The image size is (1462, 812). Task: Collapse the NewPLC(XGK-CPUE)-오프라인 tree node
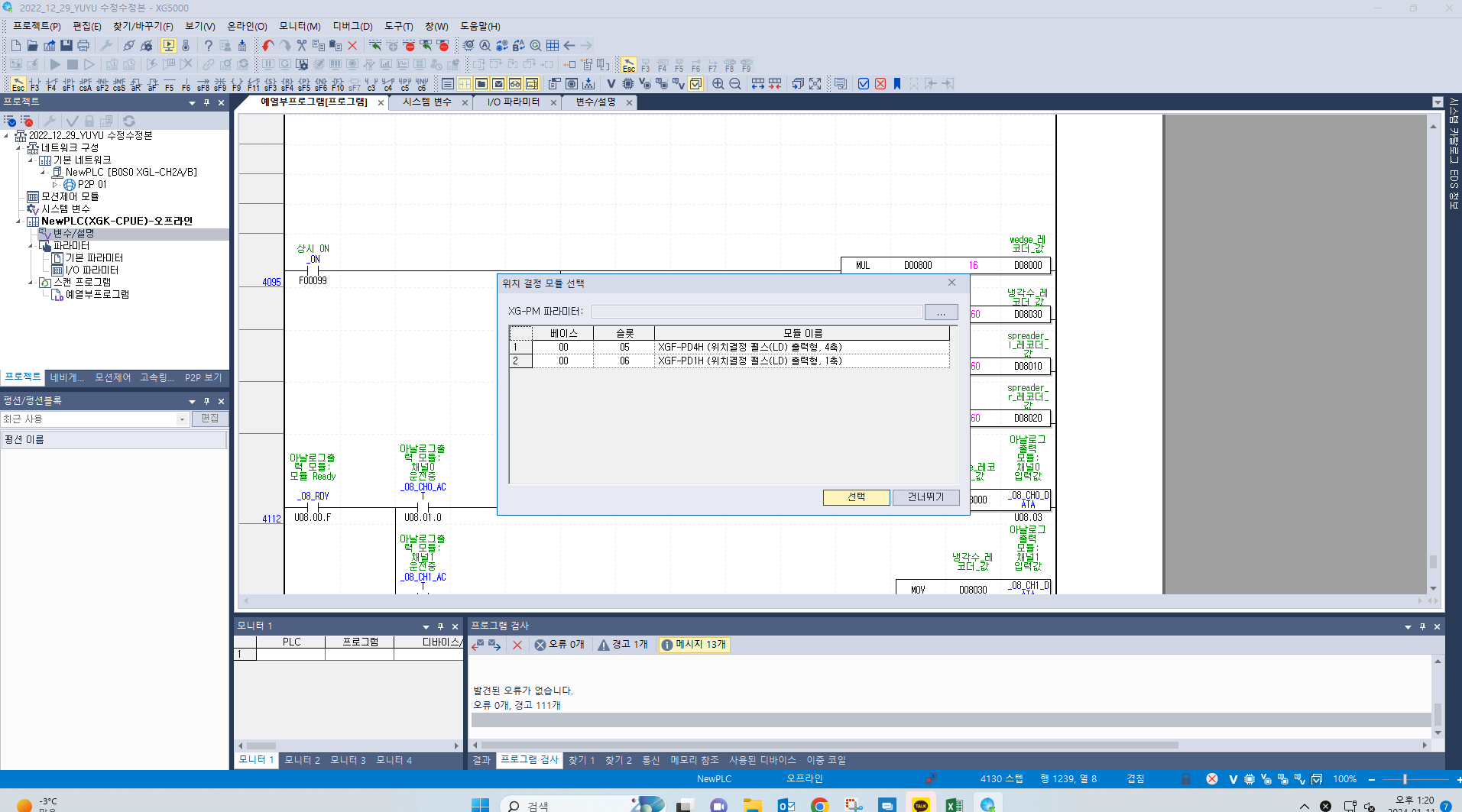click(x=18, y=222)
